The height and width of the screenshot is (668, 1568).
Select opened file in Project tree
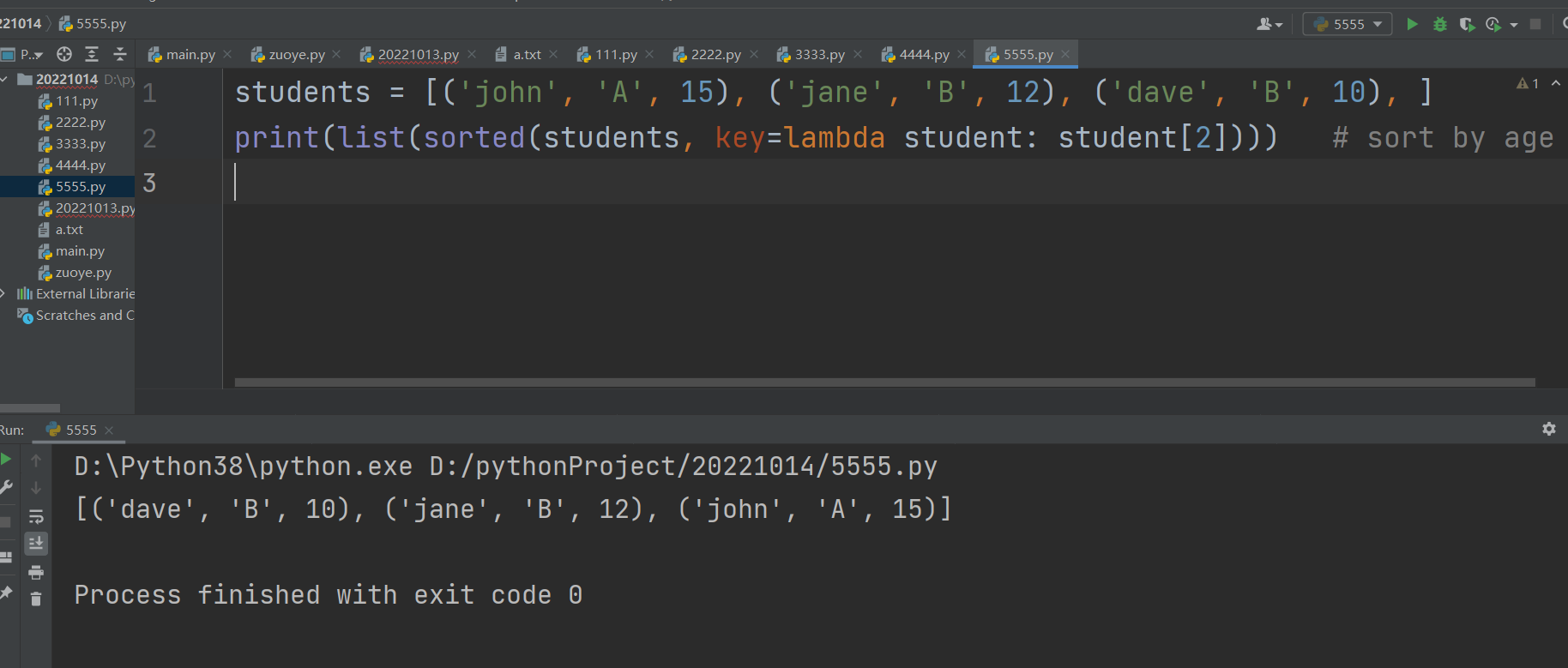(x=64, y=54)
